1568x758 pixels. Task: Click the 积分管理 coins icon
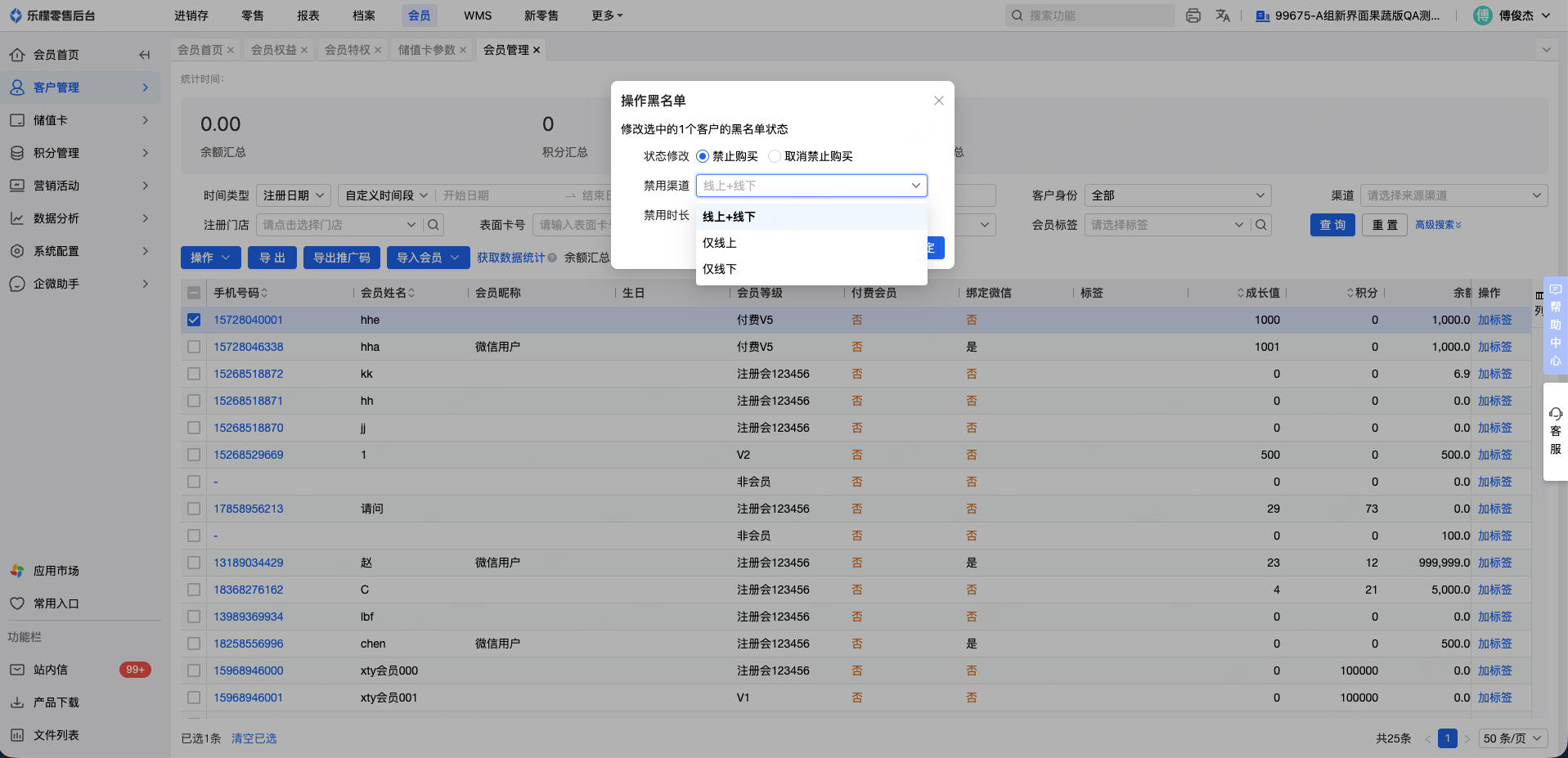pyautogui.click(x=17, y=153)
